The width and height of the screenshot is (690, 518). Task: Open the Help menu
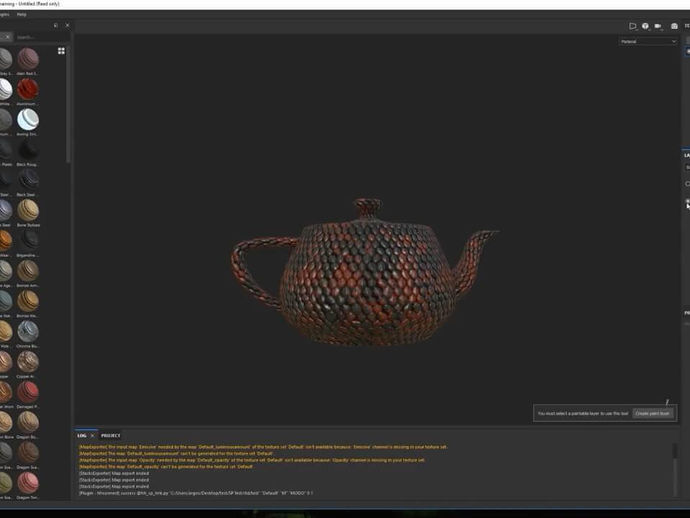[22, 15]
